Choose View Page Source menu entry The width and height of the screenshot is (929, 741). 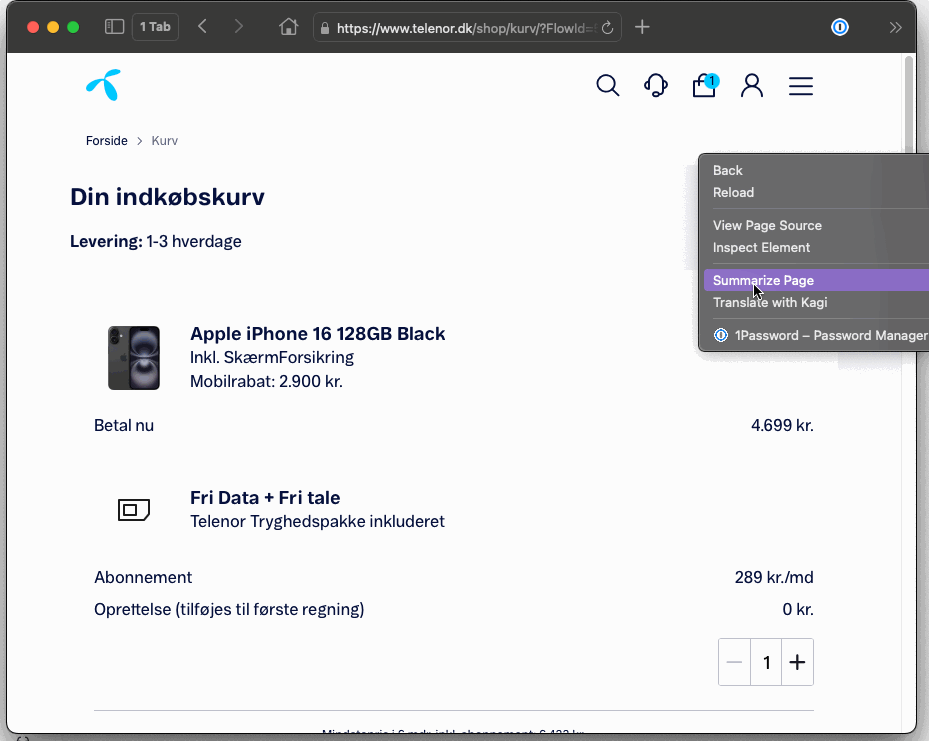tap(767, 226)
